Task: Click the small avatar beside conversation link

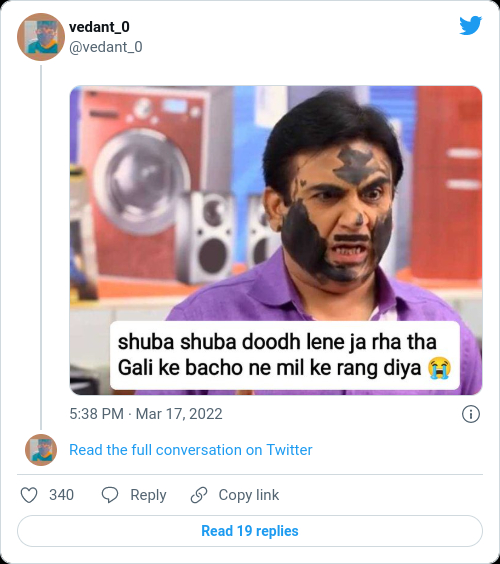Action: pos(41,450)
